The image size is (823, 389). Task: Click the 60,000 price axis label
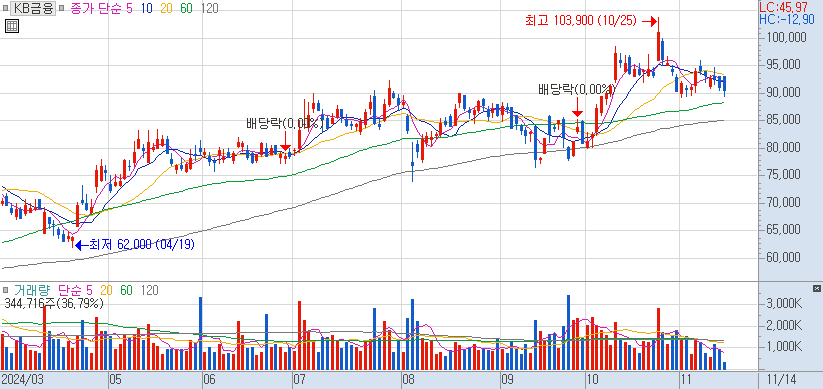pos(784,257)
